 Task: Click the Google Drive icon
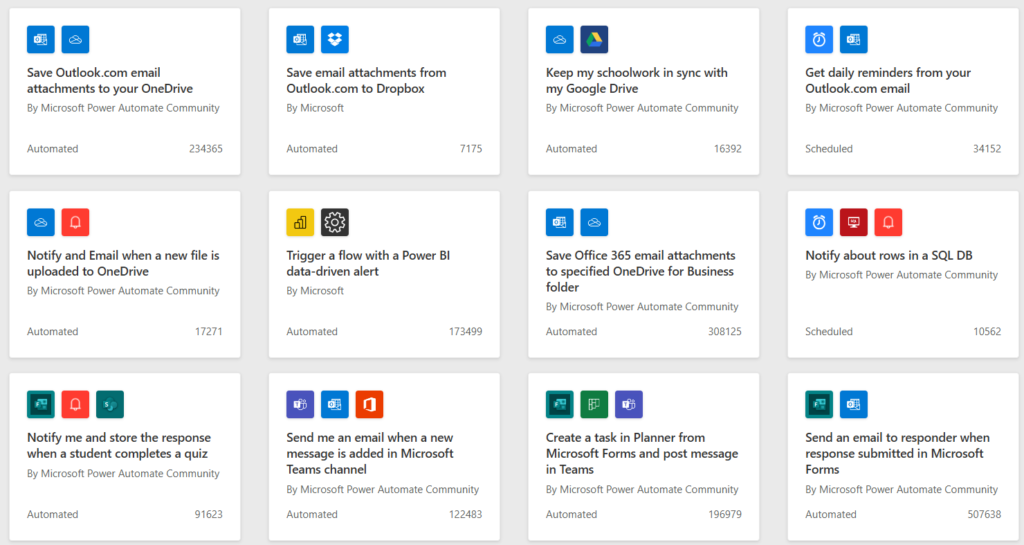pyautogui.click(x=594, y=39)
